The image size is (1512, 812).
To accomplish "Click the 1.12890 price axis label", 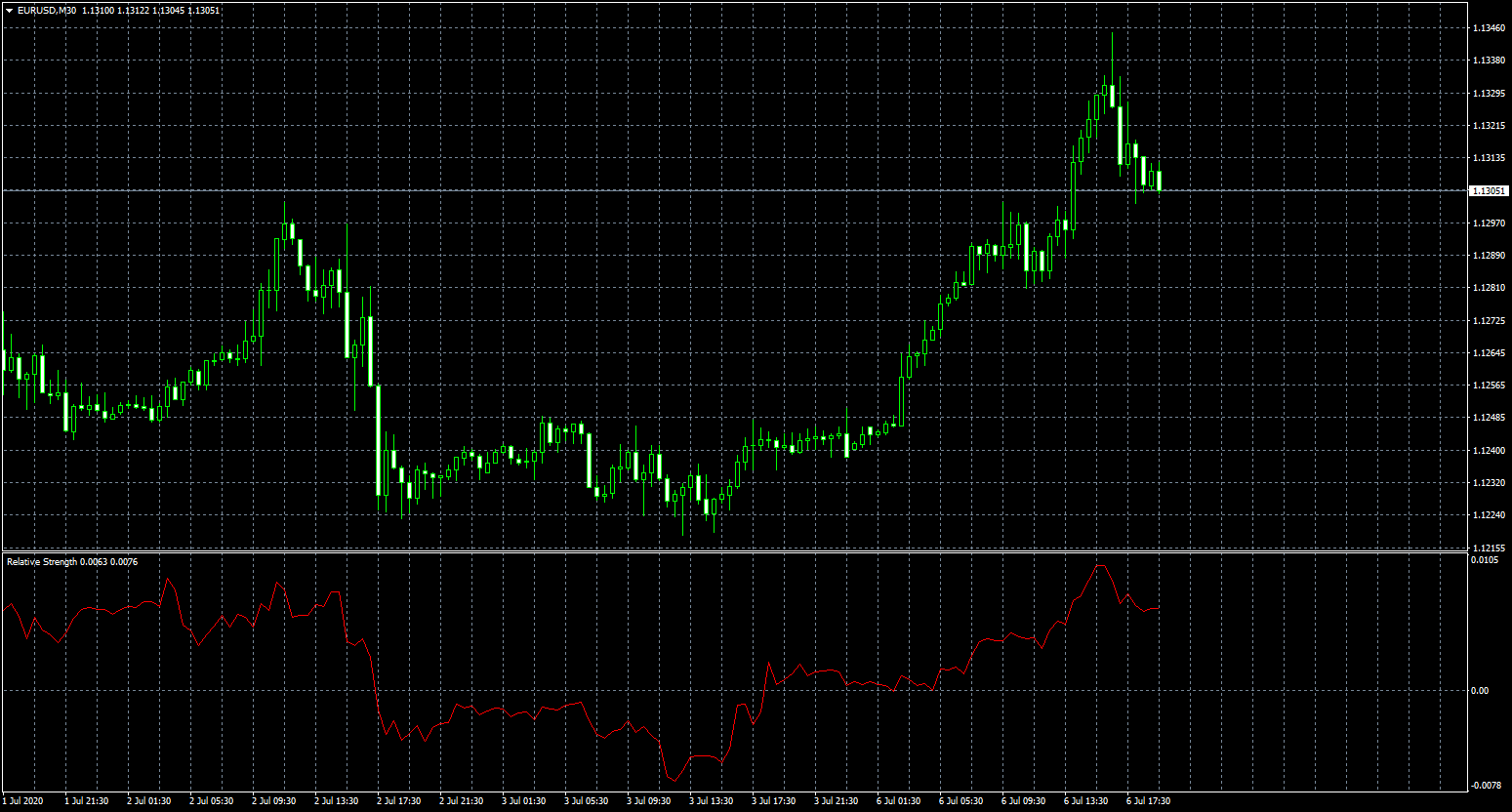I will [x=1490, y=256].
